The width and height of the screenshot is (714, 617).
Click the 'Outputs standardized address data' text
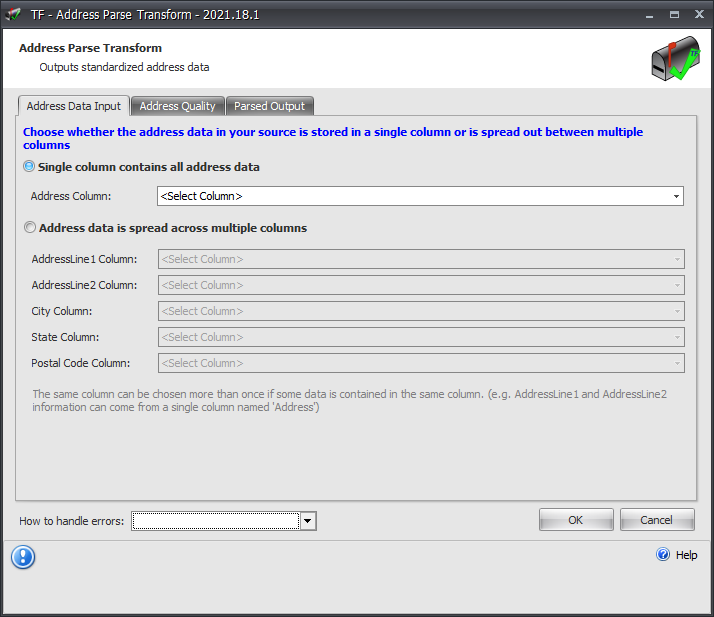click(x=124, y=67)
